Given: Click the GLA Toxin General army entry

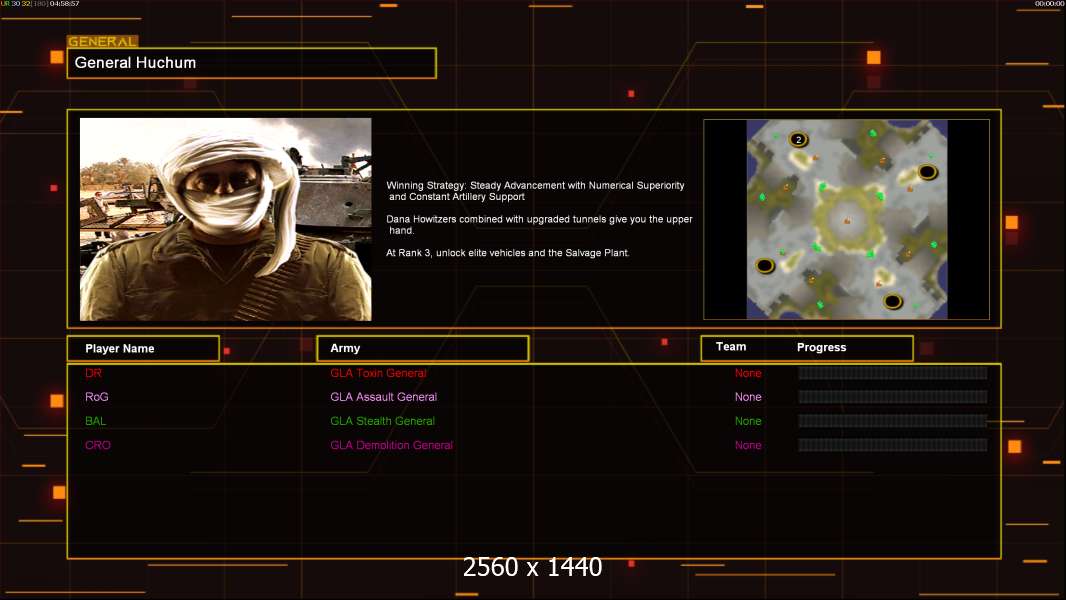Looking at the screenshot, I should pos(378,373).
